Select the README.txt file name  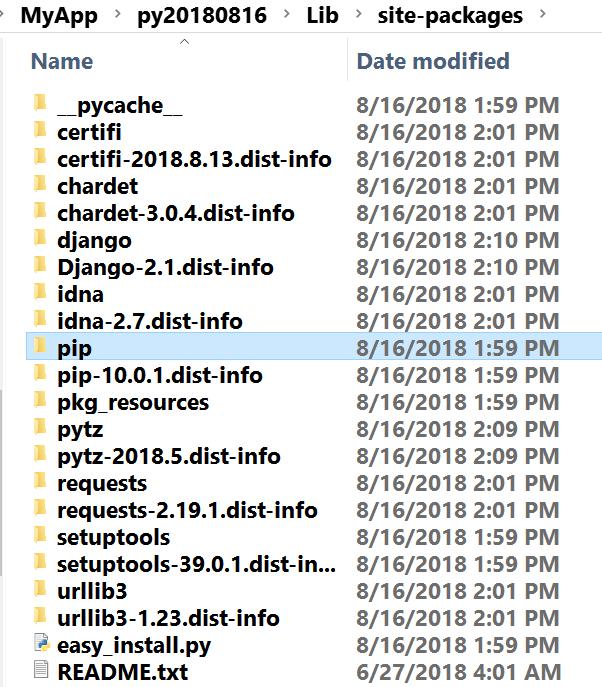(123, 673)
